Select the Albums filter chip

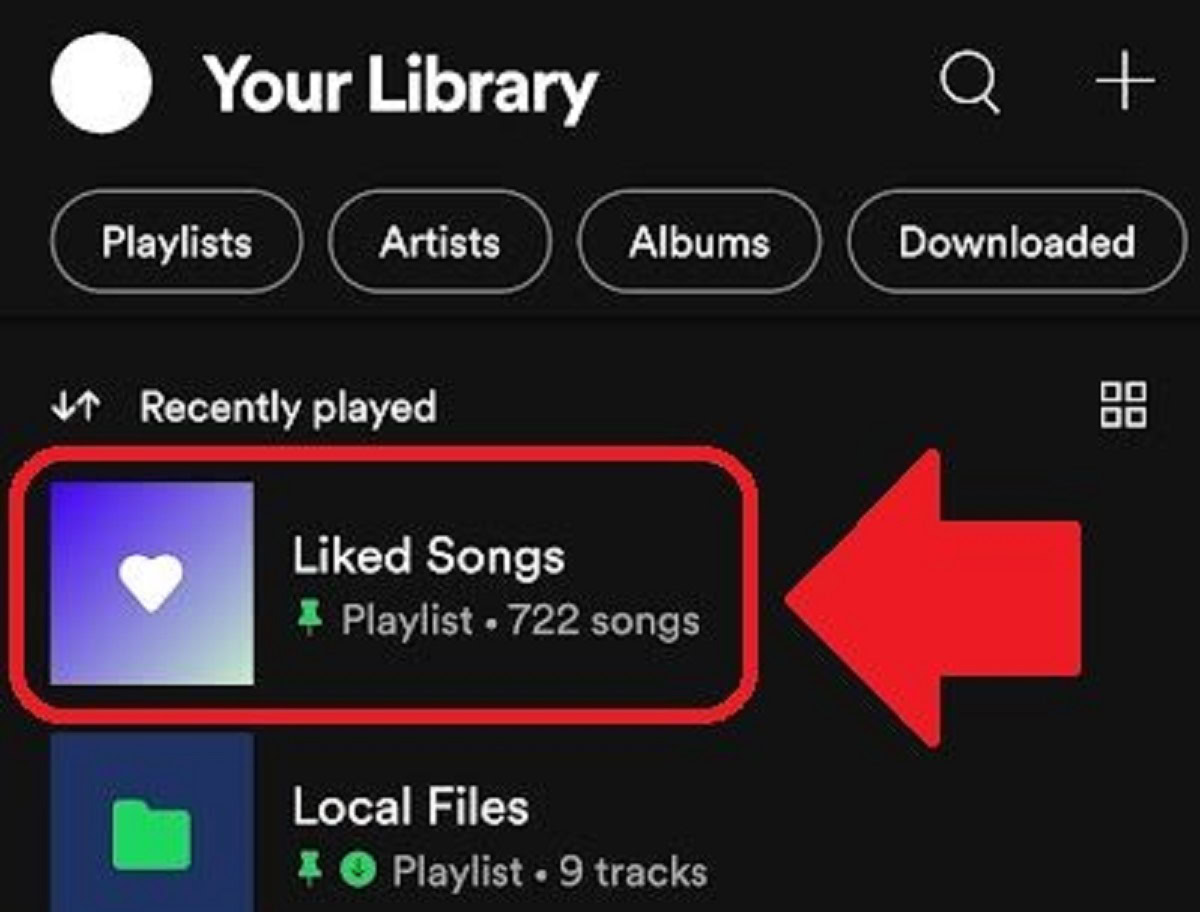pos(699,243)
